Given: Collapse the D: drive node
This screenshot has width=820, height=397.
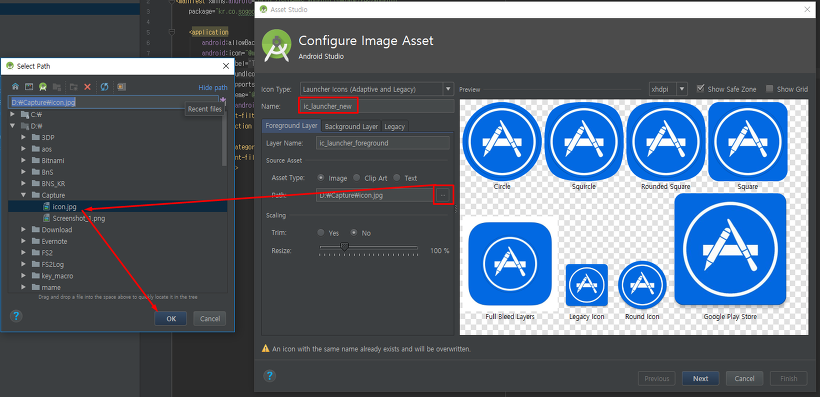Looking at the screenshot, I should pos(13,126).
